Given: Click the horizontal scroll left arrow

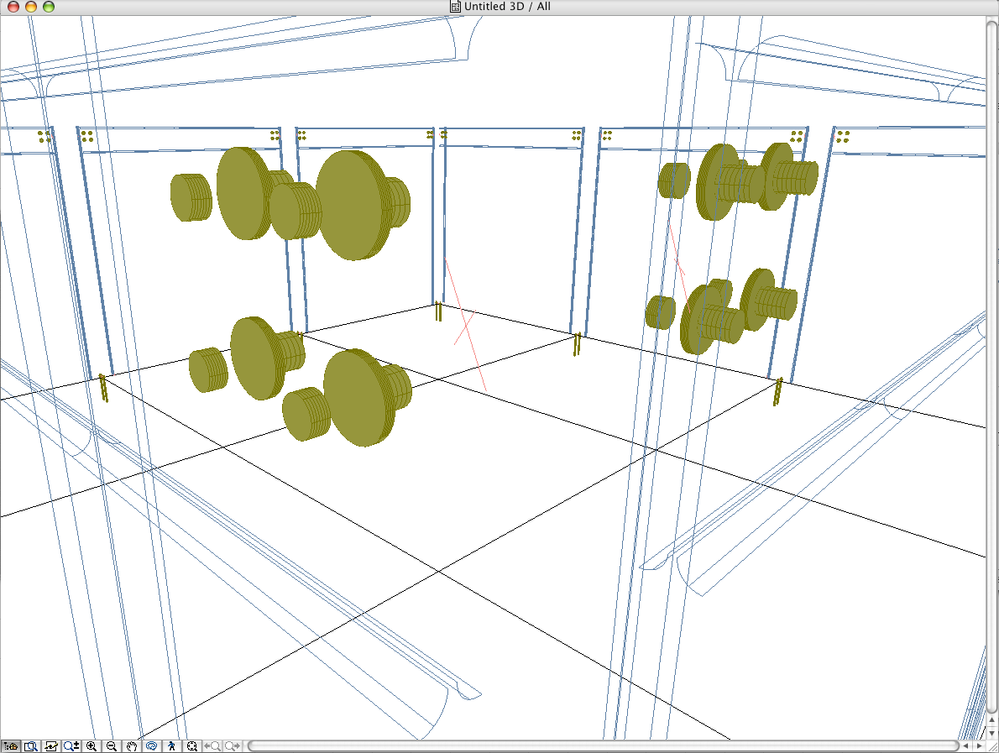Looking at the screenshot, I should point(966,746).
